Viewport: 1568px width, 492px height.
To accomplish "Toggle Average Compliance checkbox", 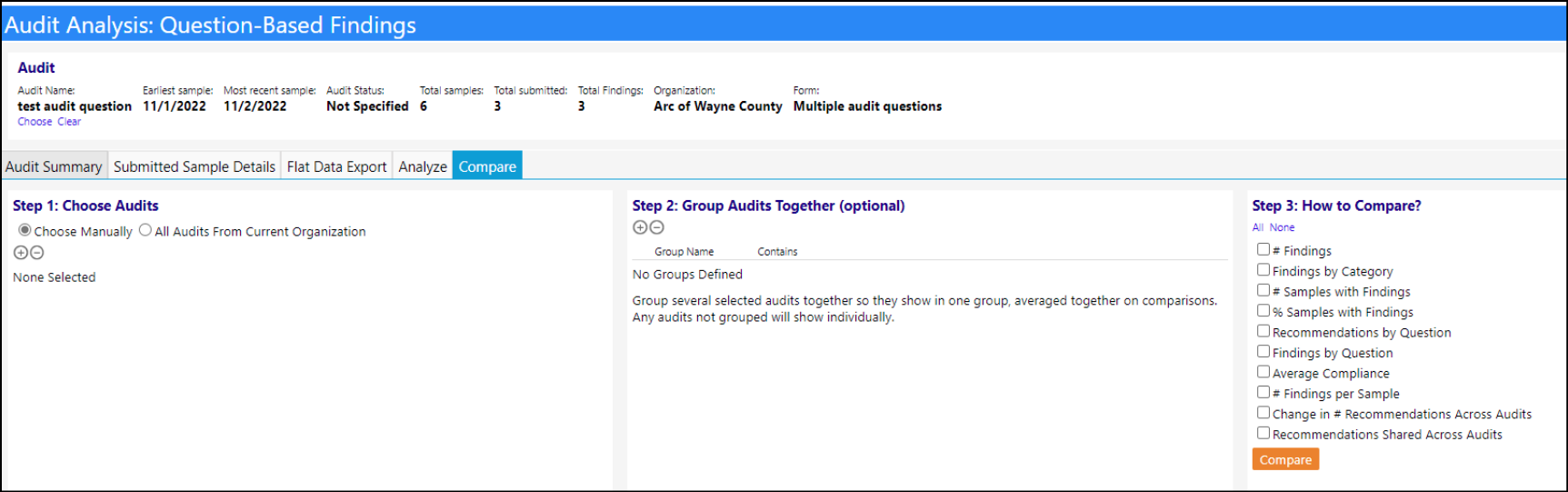I will pyautogui.click(x=1263, y=372).
